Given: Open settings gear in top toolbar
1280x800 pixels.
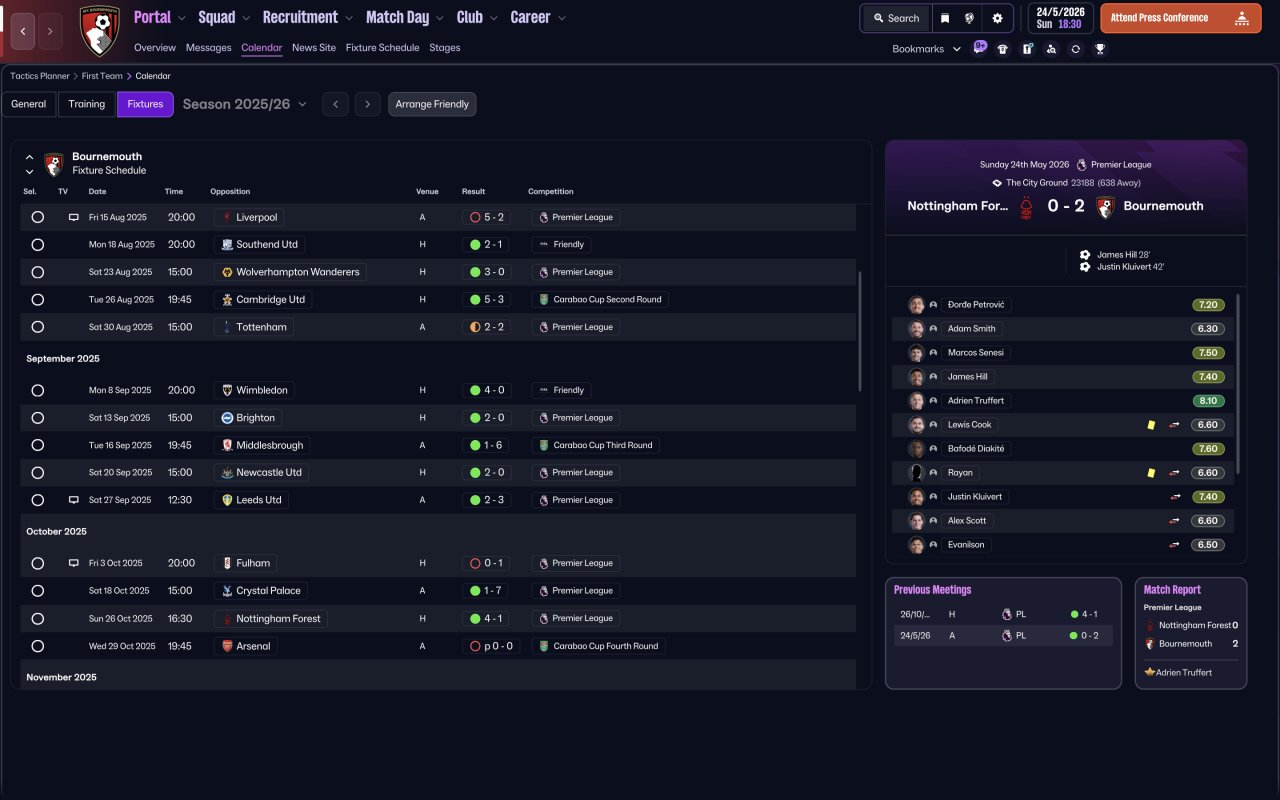Looking at the screenshot, I should pyautogui.click(x=997, y=18).
